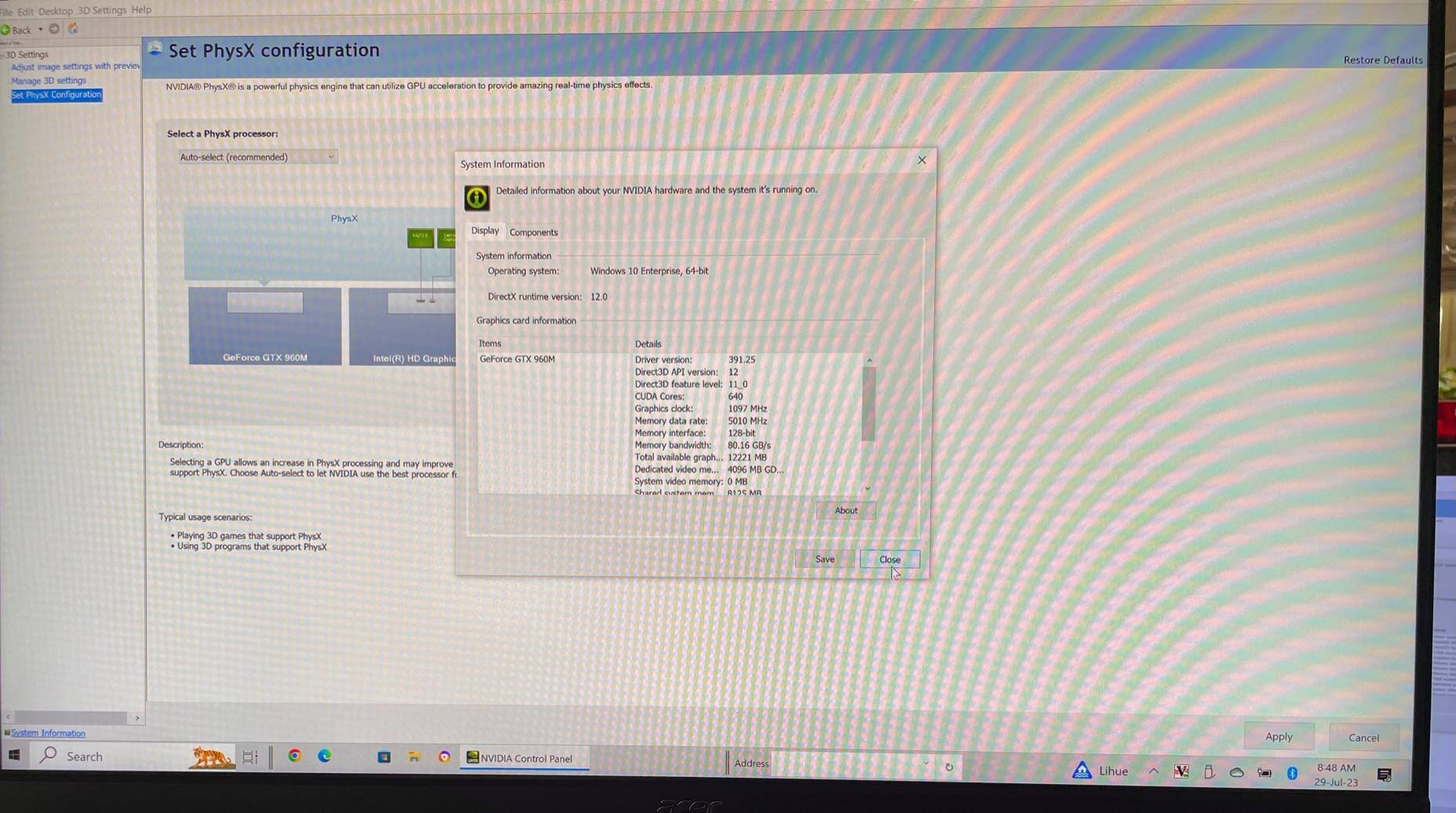Show hidden system tray icons chevron

click(x=1153, y=771)
